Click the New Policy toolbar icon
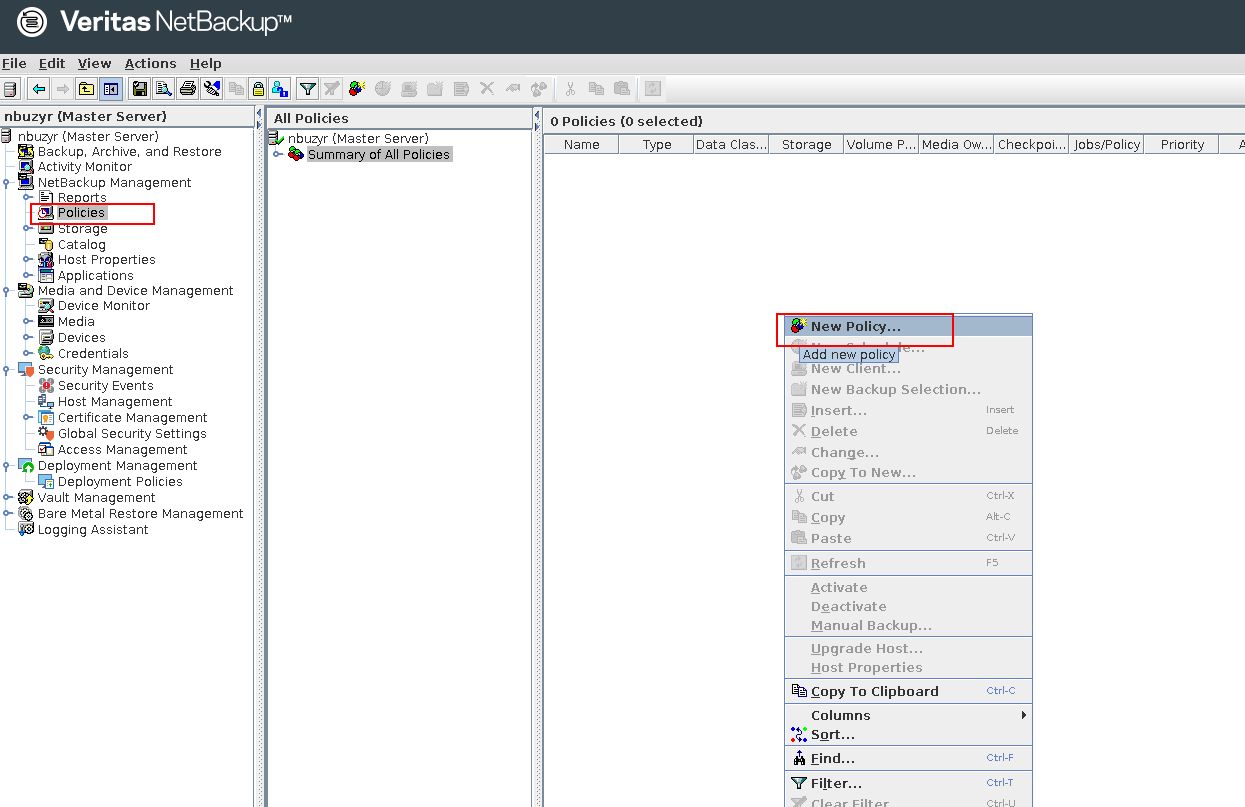 pyautogui.click(x=357, y=89)
